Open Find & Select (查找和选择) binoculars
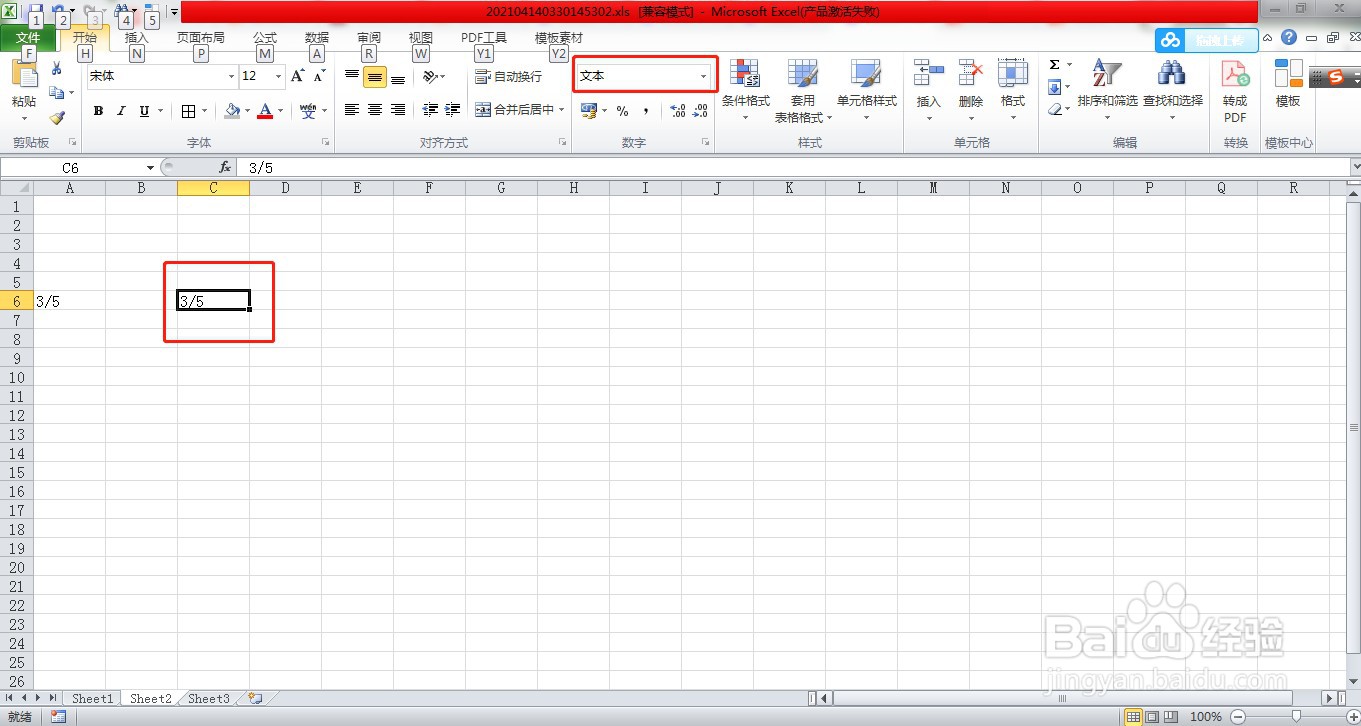1361x726 pixels. tap(1172, 88)
